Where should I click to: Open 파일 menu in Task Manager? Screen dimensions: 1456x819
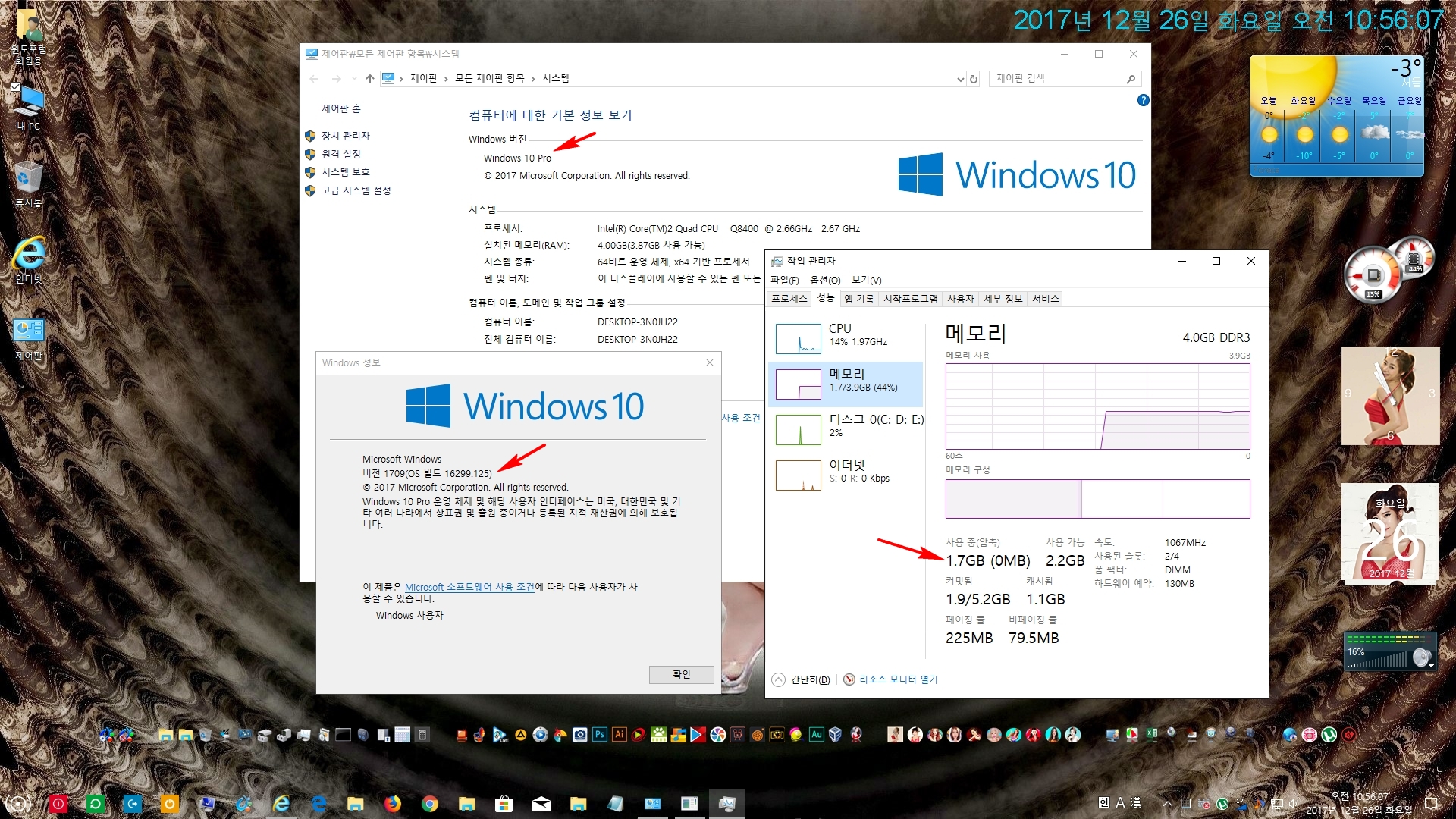click(x=785, y=280)
